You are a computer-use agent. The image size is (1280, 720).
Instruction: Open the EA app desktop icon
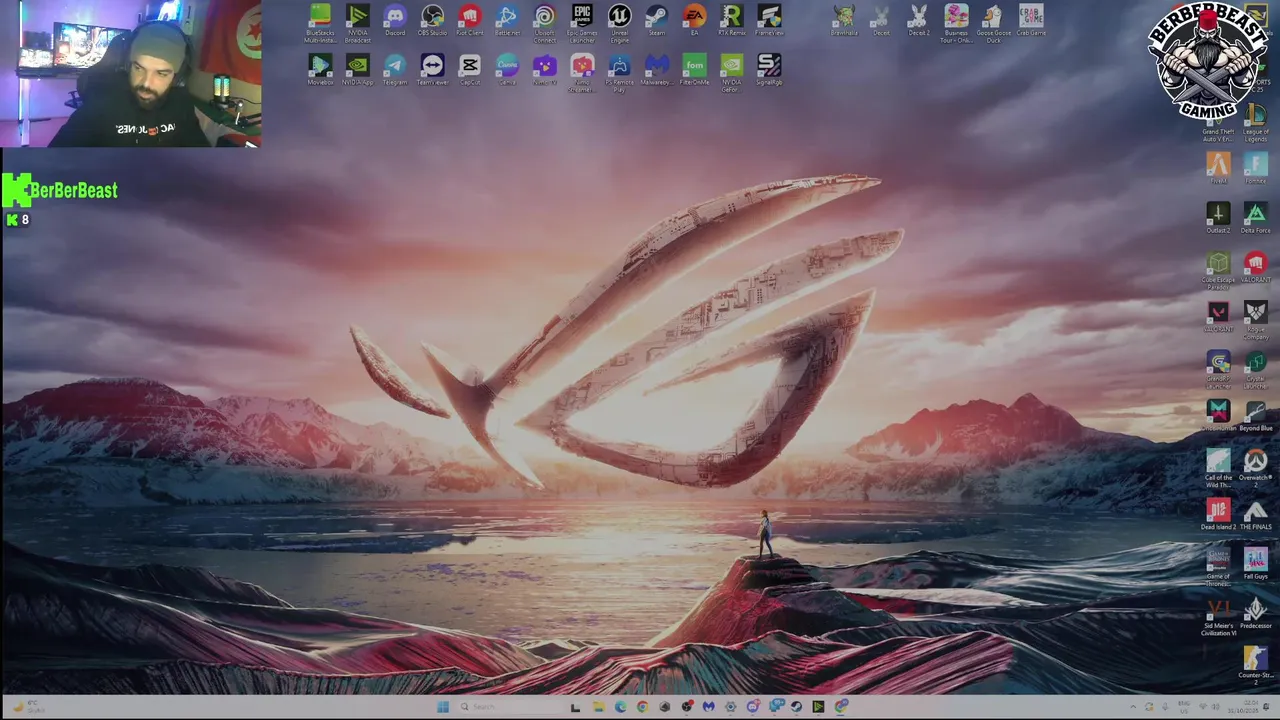(694, 21)
